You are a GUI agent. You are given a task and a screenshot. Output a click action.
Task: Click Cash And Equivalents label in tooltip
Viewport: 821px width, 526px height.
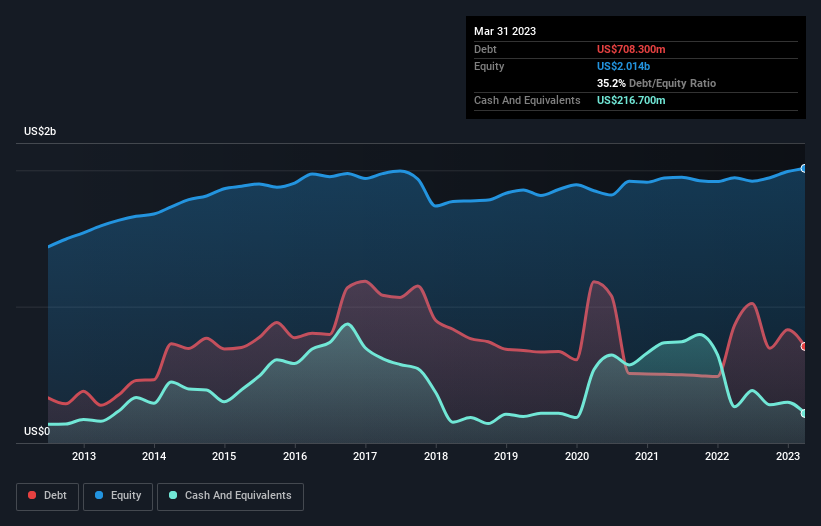[x=527, y=100]
